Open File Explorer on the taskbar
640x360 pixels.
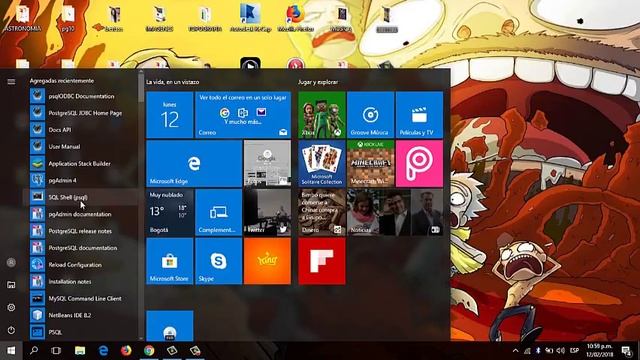(x=80, y=351)
